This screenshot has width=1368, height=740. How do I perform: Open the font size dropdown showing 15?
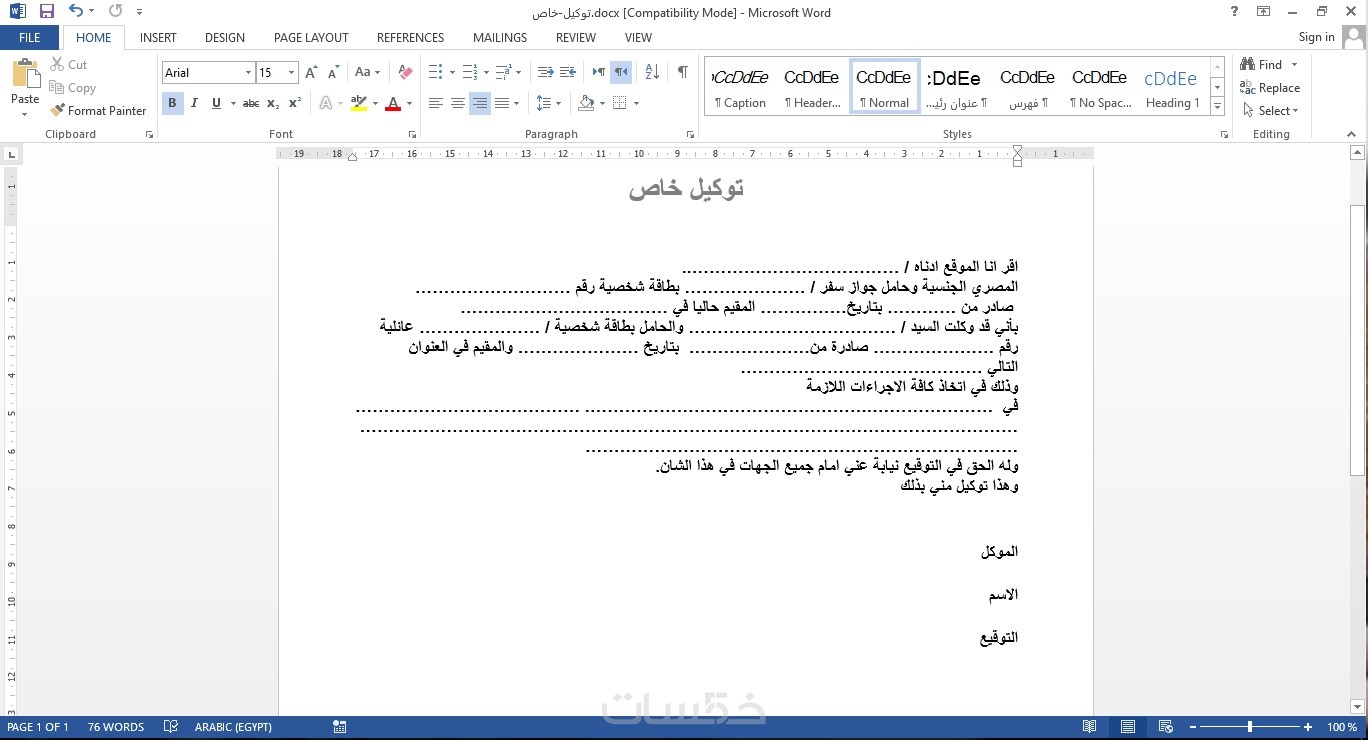[291, 73]
